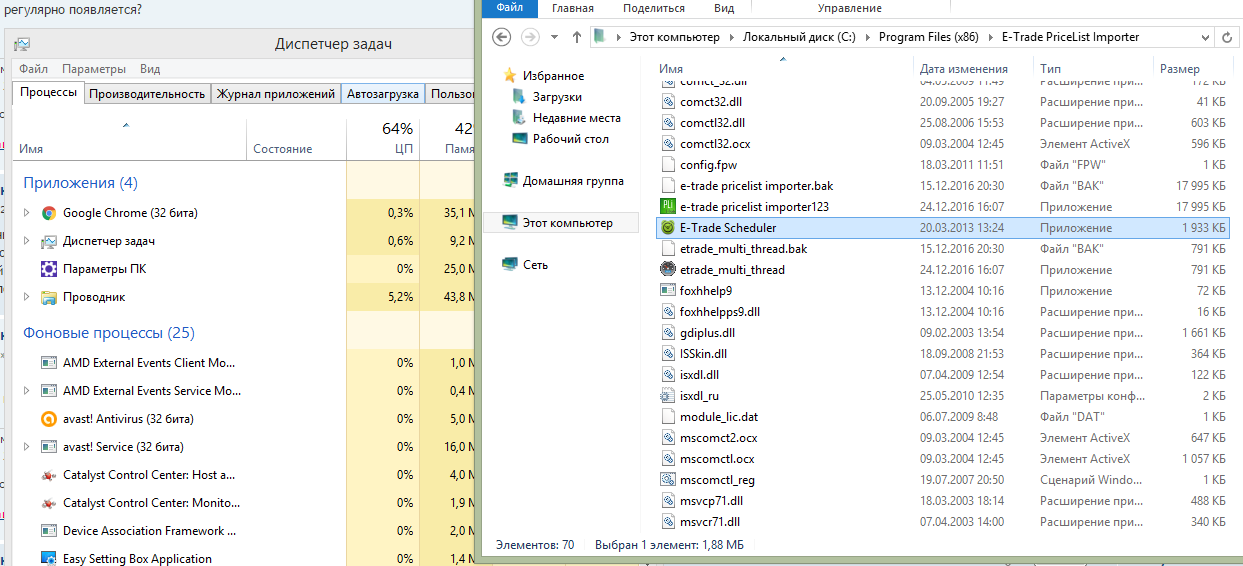Click the Рабочий стол icon in sidebar
Screen dimensions: 1243x566
(x=519, y=139)
